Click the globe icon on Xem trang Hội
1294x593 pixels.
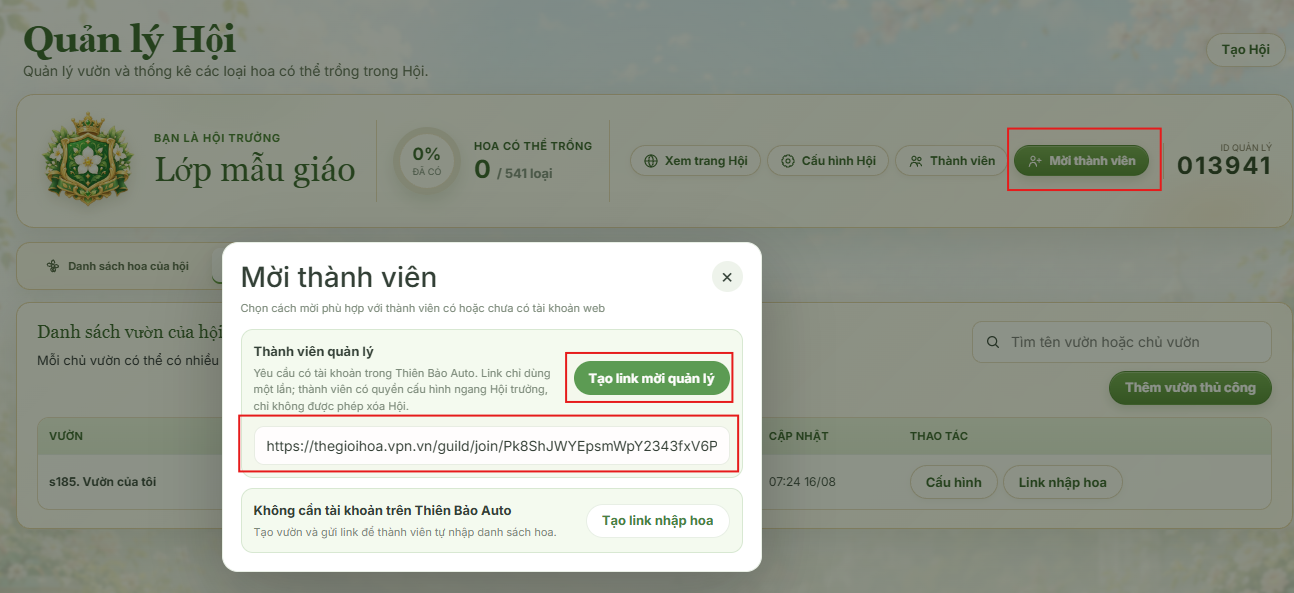[x=651, y=161]
